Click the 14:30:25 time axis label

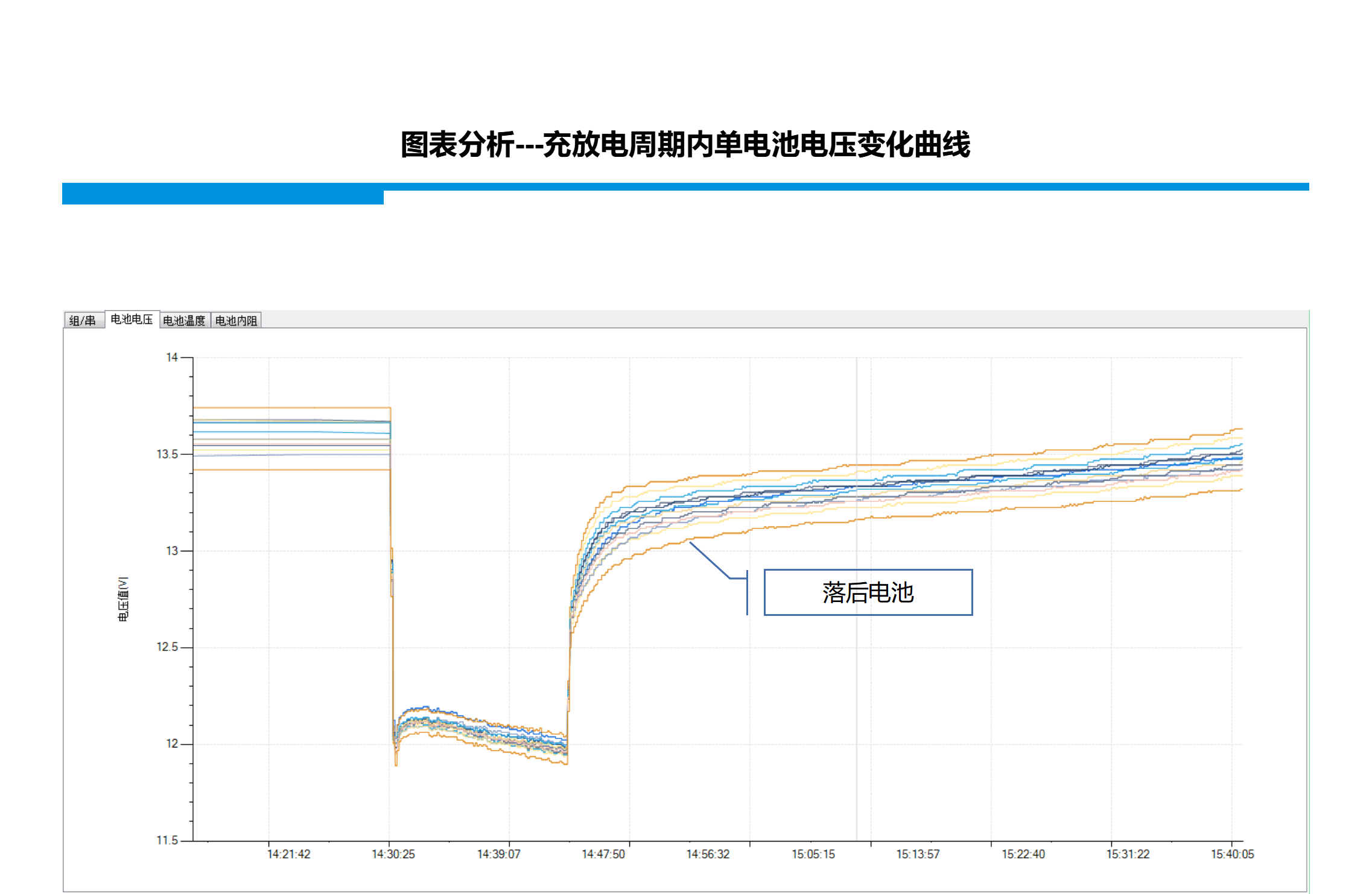tap(393, 854)
